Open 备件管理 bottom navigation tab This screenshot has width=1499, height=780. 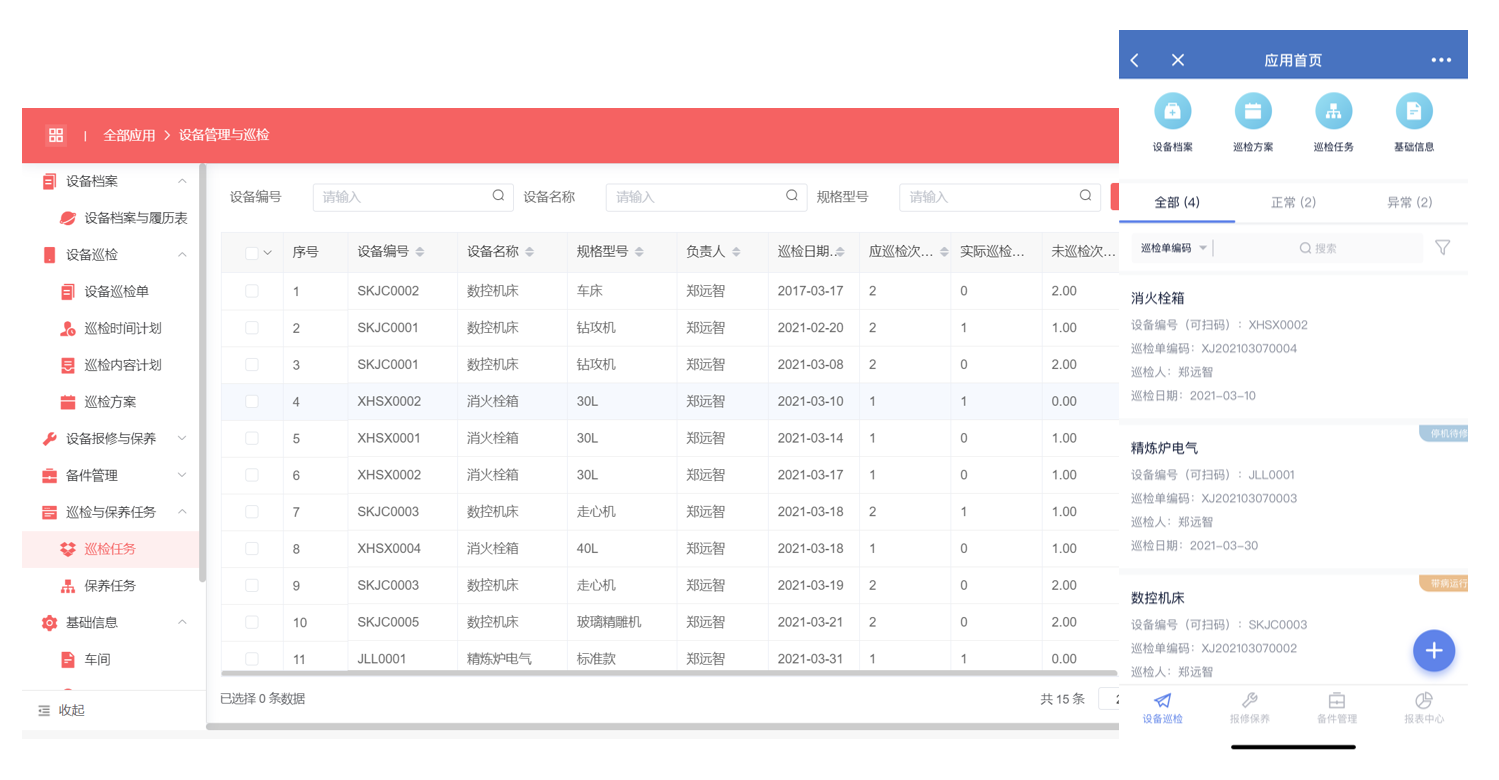click(1336, 708)
